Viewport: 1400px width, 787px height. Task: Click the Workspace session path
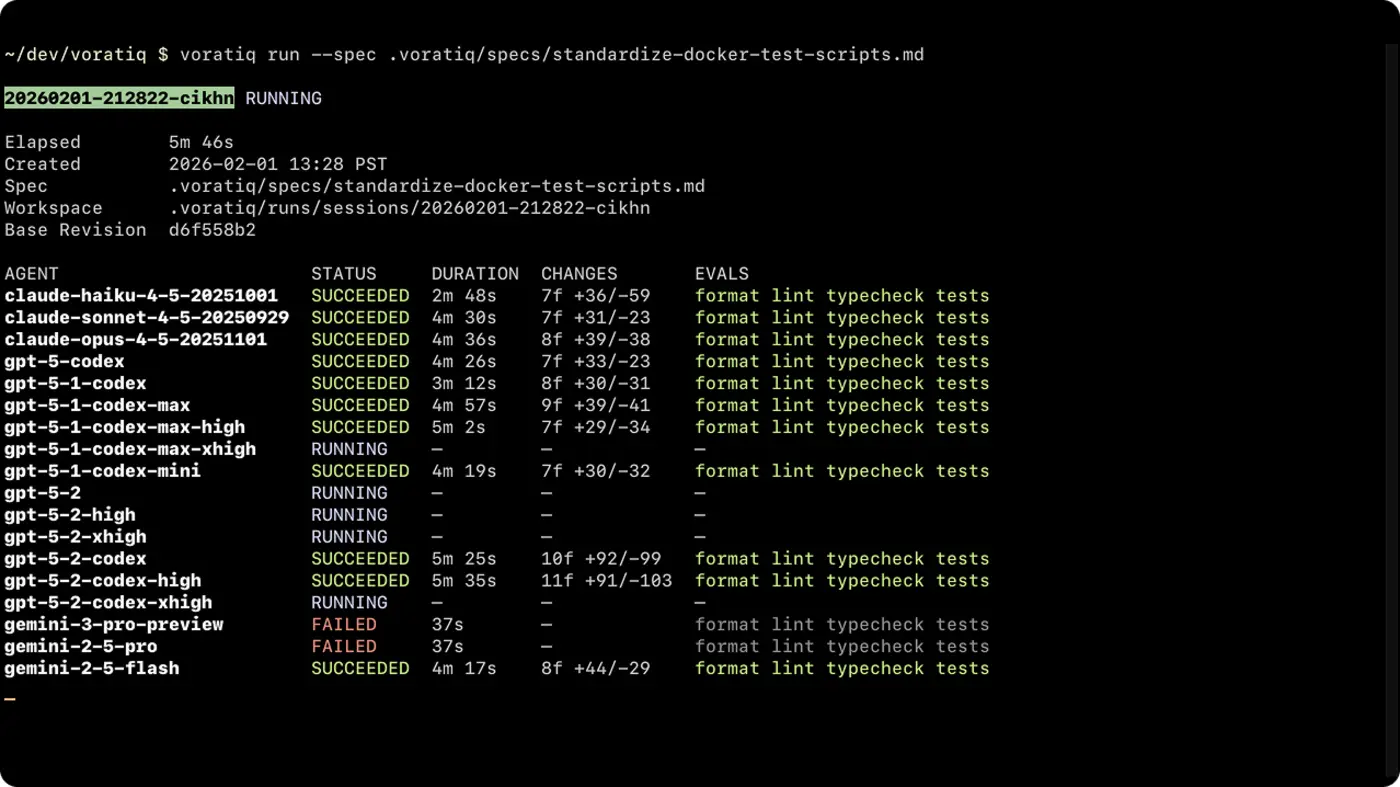[x=409, y=208]
